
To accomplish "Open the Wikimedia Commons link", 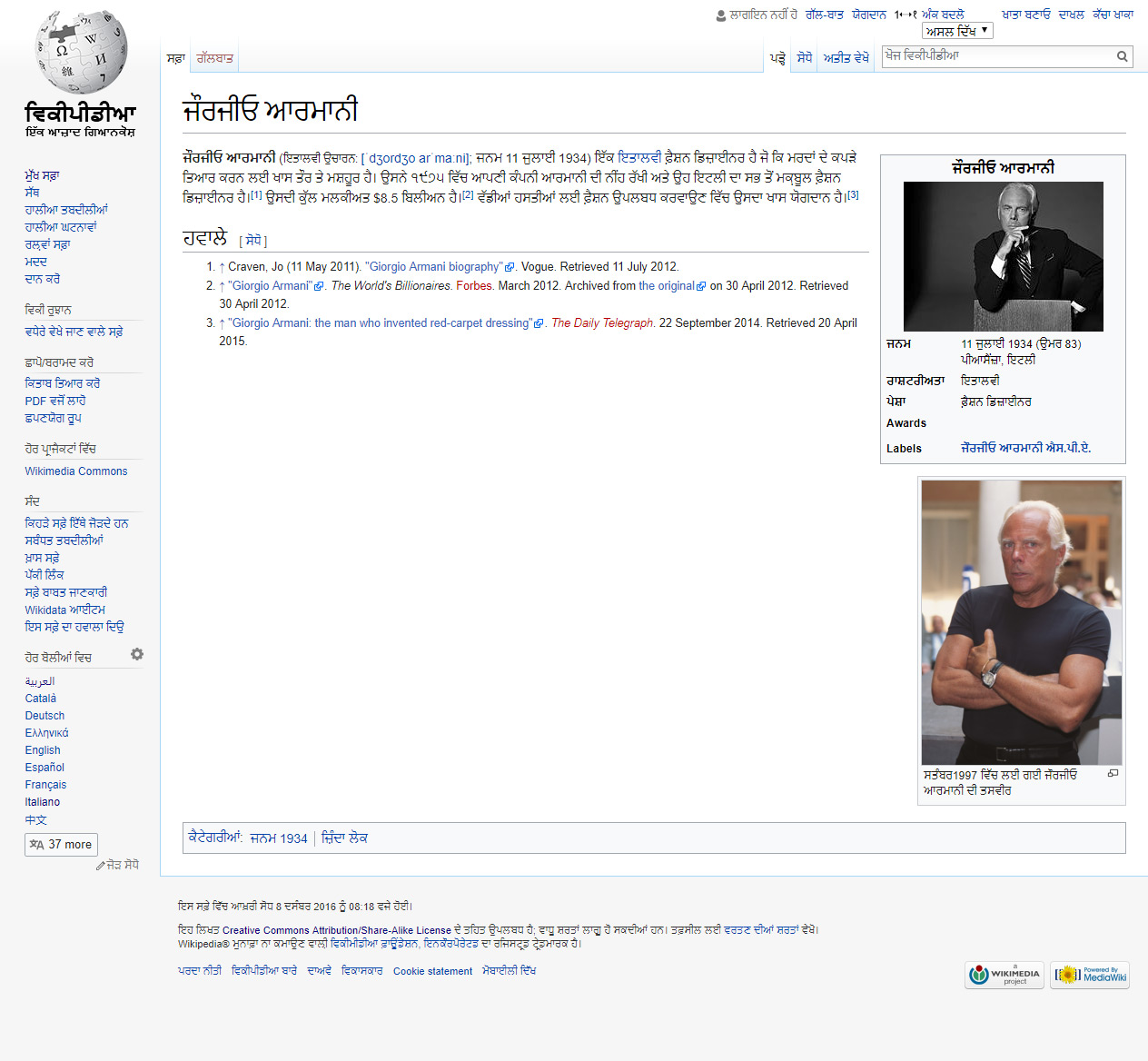I will [76, 471].
